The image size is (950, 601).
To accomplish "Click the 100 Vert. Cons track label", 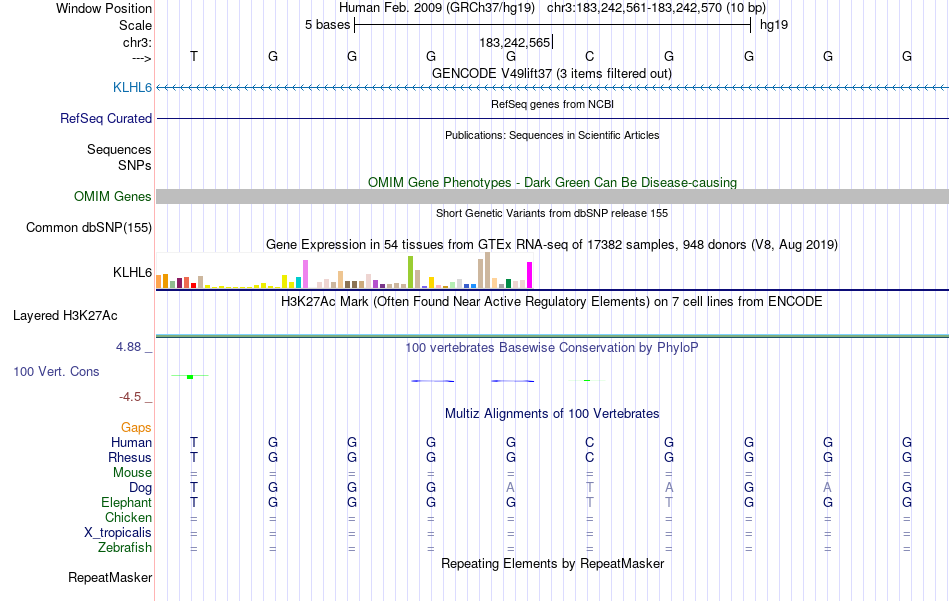I will [x=56, y=372].
